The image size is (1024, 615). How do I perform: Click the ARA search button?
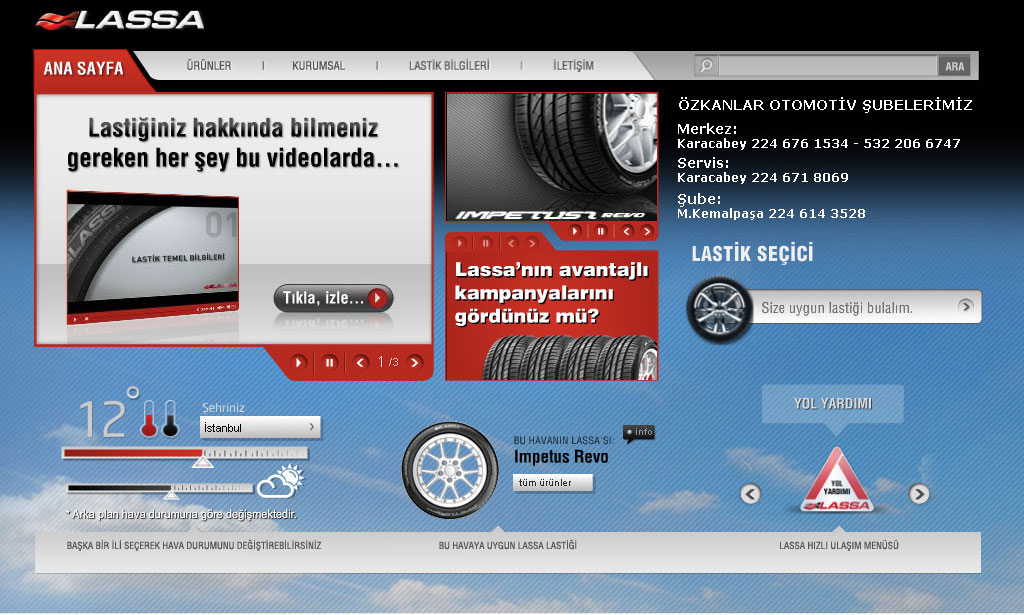tap(954, 66)
